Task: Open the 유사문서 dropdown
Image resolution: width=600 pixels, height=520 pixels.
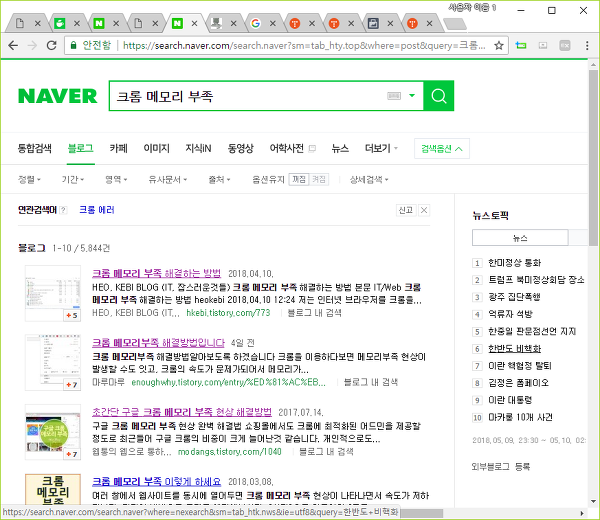Action: (168, 179)
